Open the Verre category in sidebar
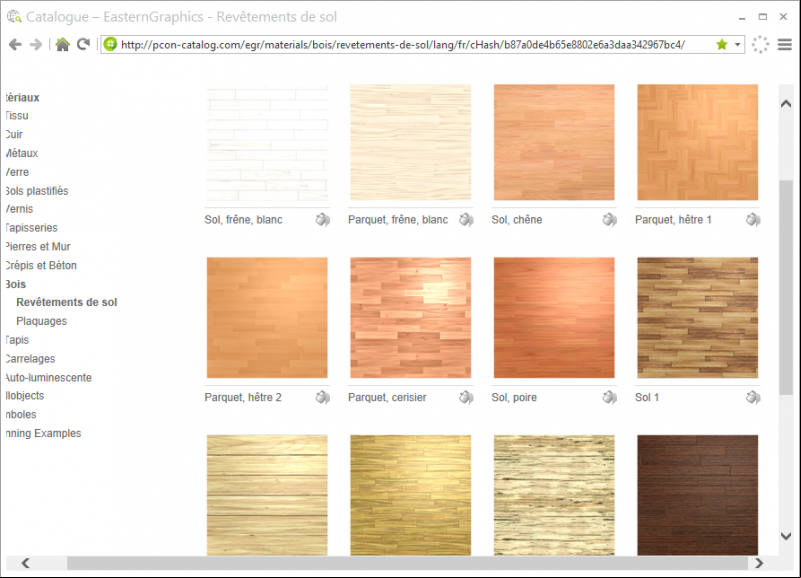801x578 pixels. pyautogui.click(x=17, y=172)
